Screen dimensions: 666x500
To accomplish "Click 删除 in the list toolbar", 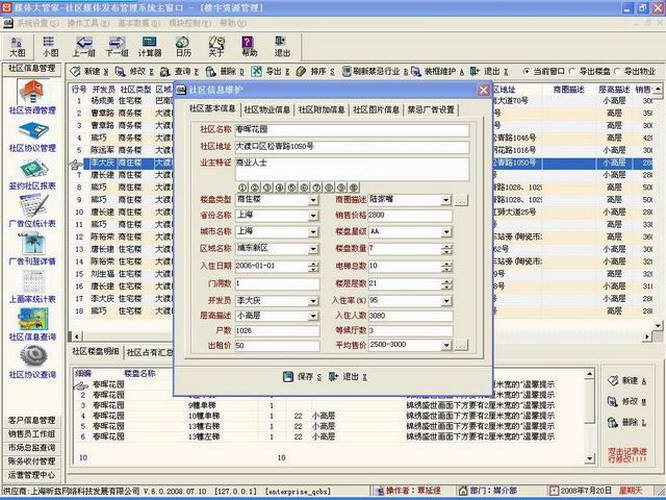I will tap(224, 71).
